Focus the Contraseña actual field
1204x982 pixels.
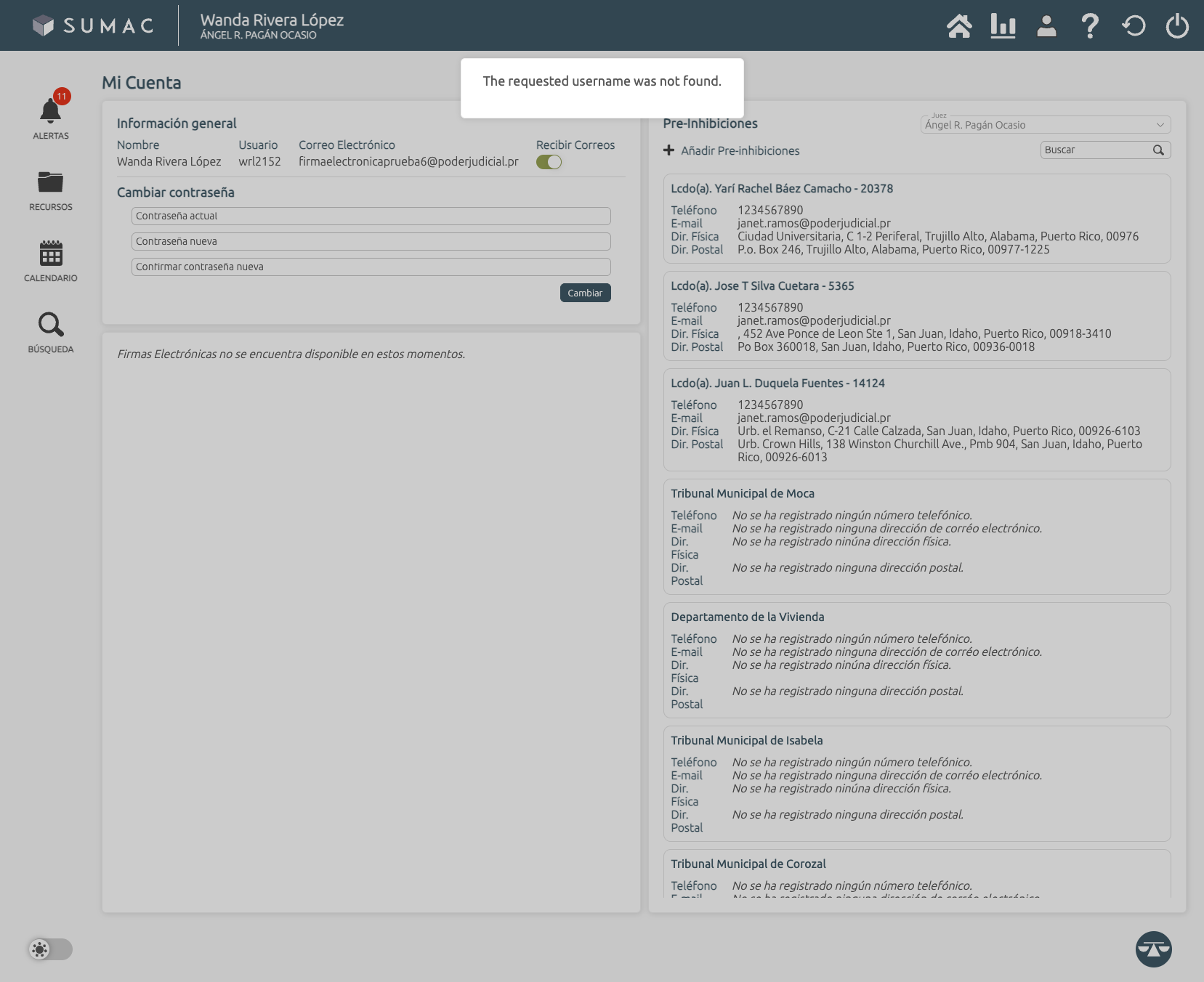point(371,216)
